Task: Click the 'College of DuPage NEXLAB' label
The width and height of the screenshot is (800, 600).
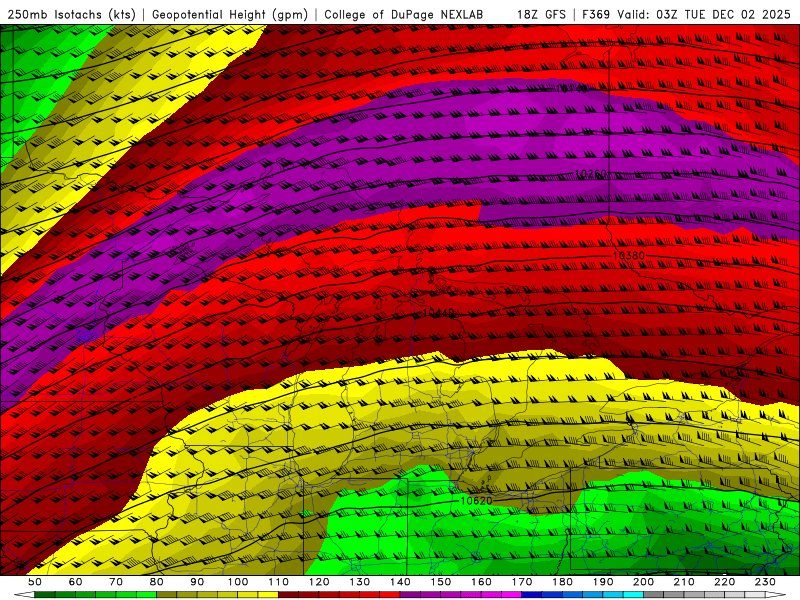Action: [x=404, y=15]
